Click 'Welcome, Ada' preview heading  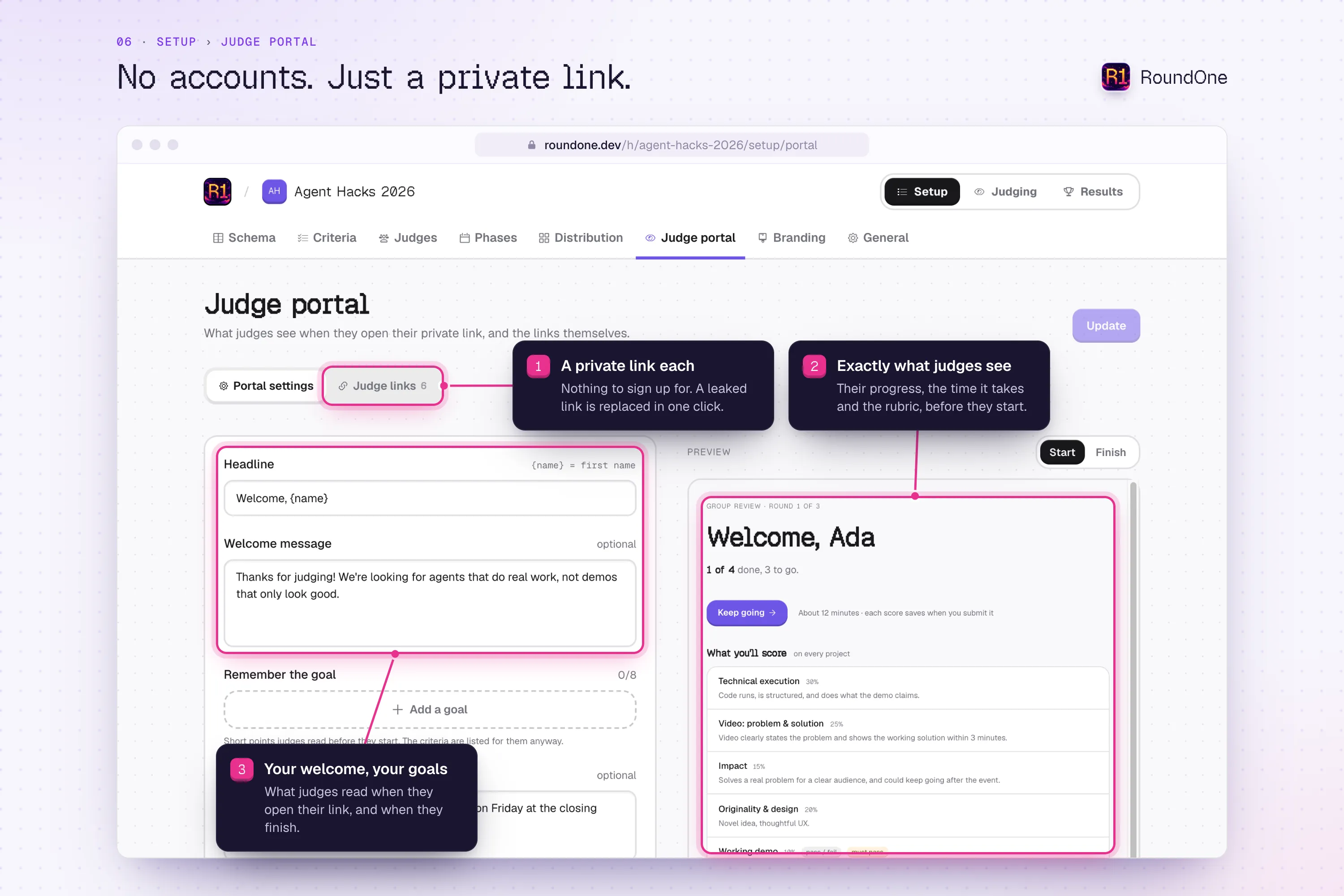click(791, 537)
